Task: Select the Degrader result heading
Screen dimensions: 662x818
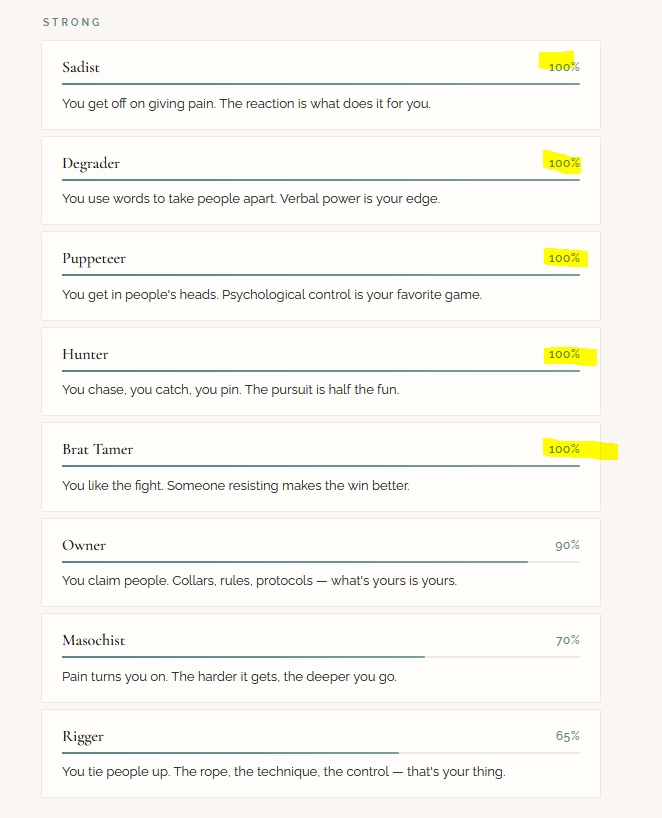Action: click(x=91, y=163)
